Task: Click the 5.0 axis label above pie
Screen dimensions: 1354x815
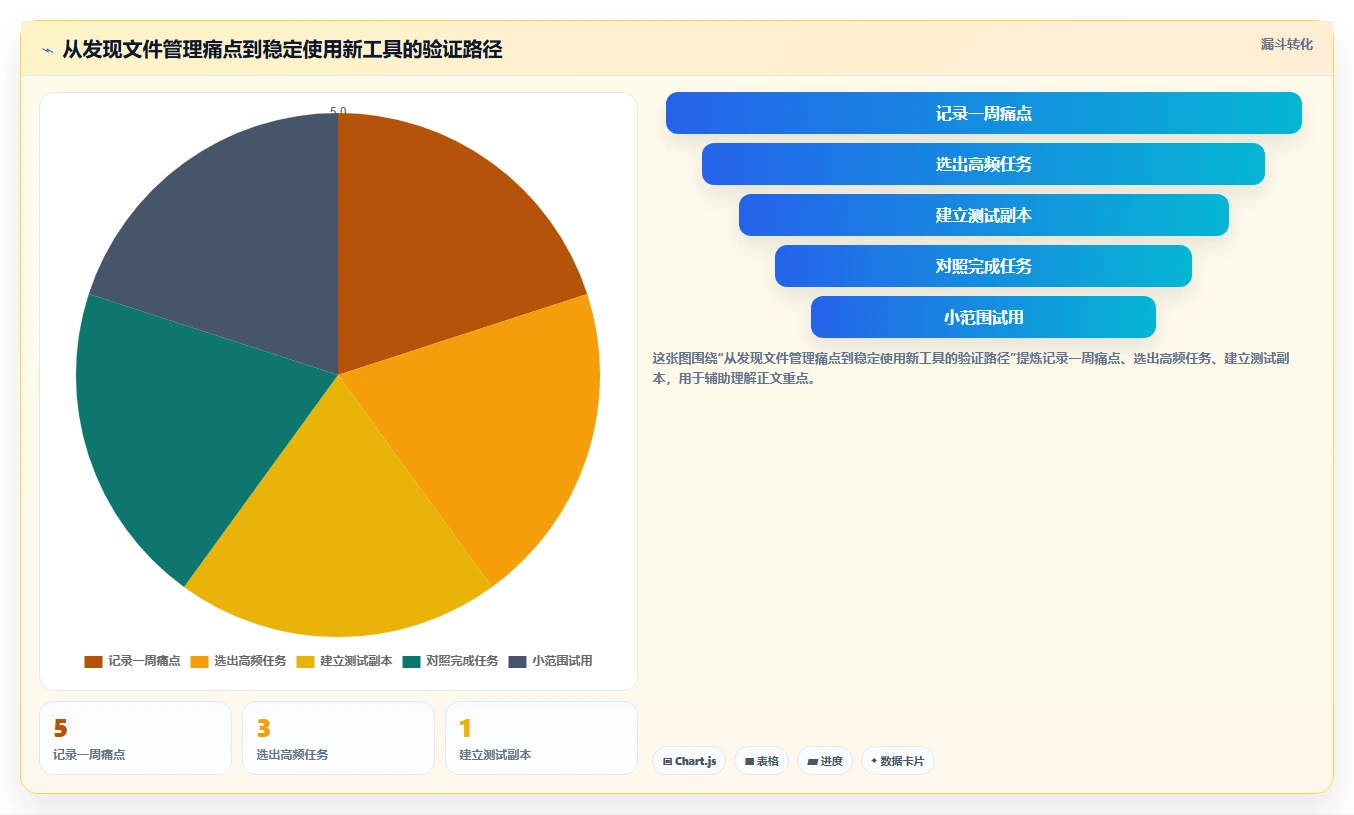Action: click(338, 111)
